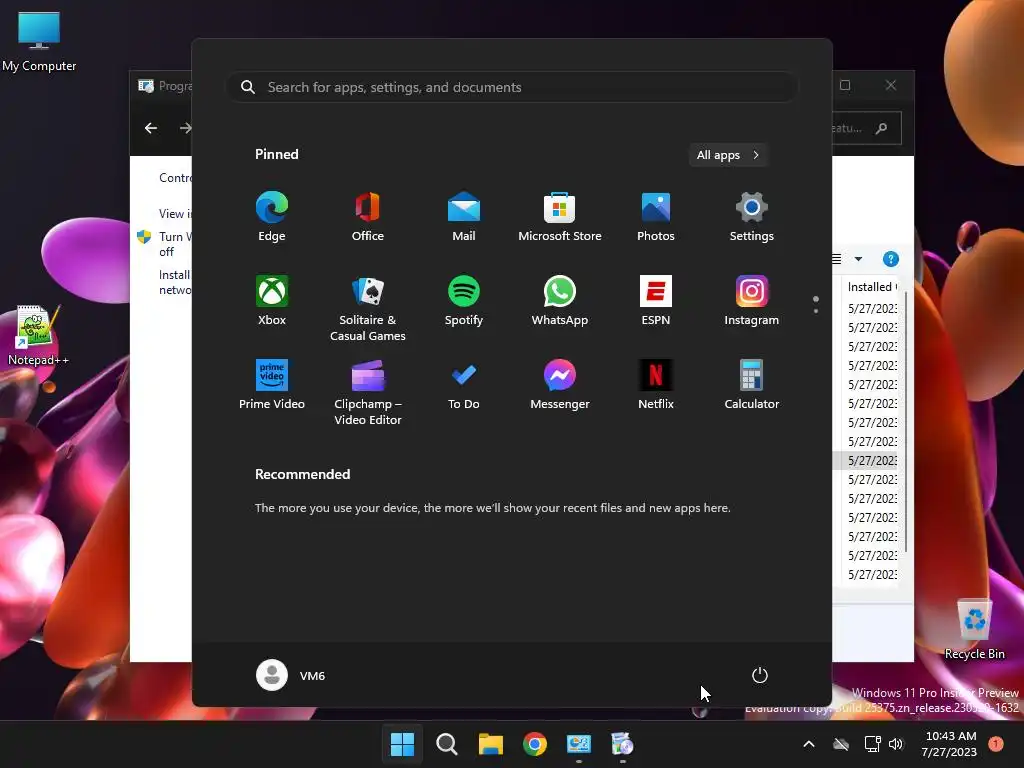Open Microsoft Store from Start menu
Viewport: 1024px width, 768px height.
[x=560, y=217]
